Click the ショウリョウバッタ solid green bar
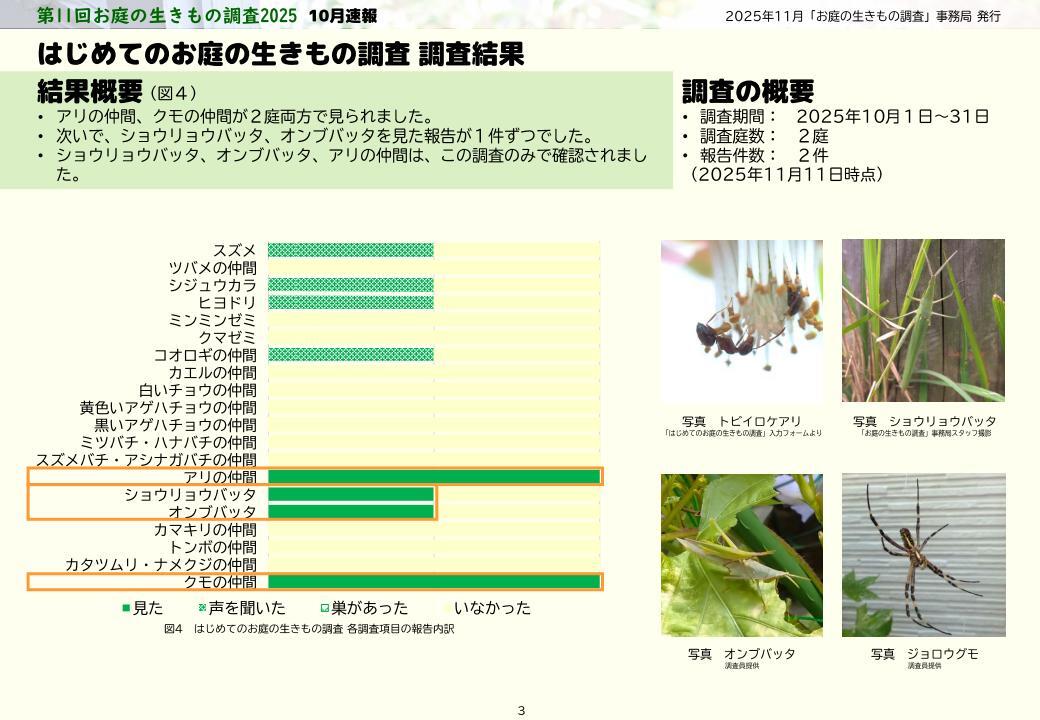The width and height of the screenshot is (1040, 720). [351, 495]
